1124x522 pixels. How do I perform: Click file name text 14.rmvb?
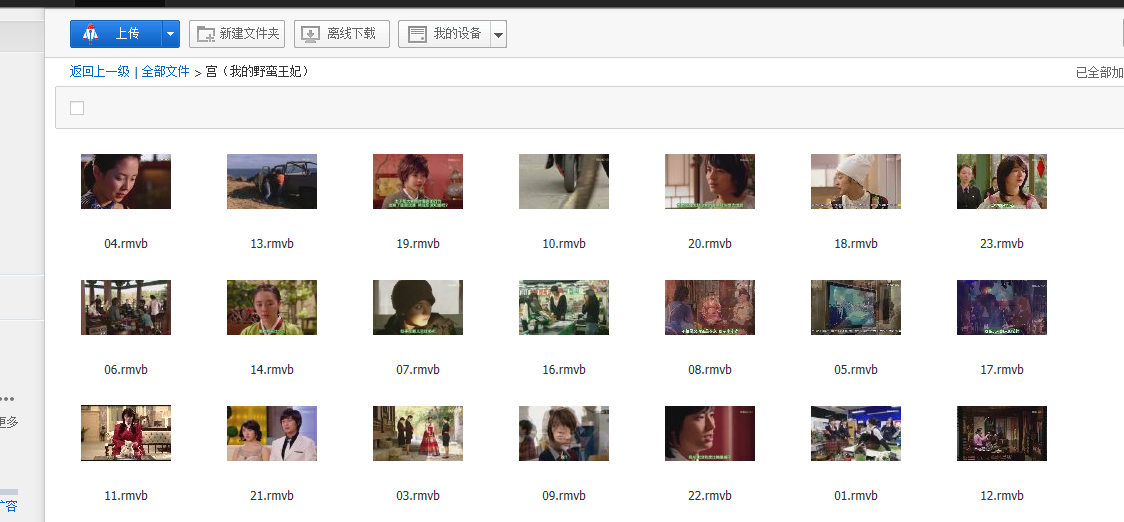tap(272, 370)
